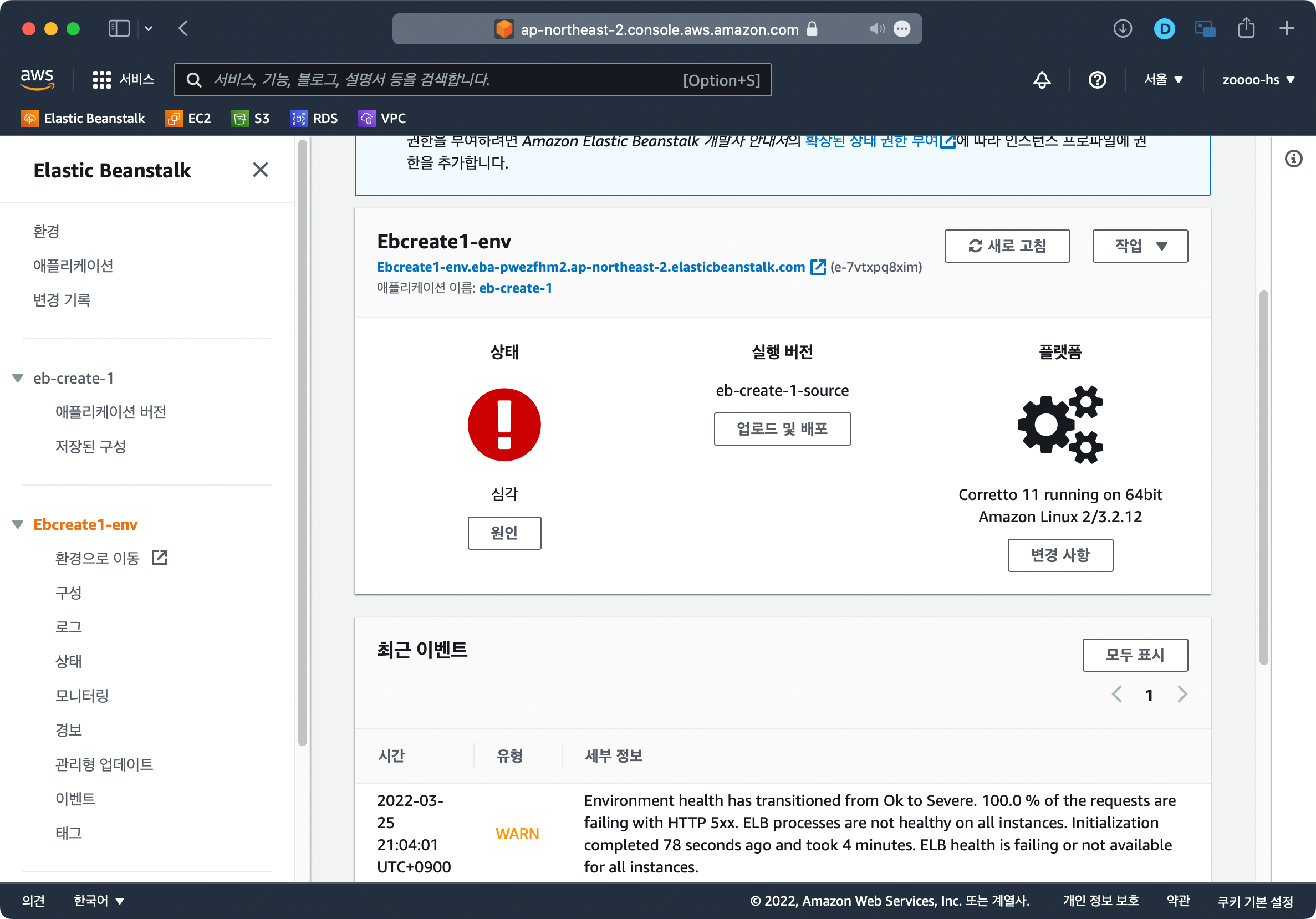This screenshot has width=1316, height=919.
Task: Open 개인 정보 보호 footer link
Action: 1100,901
